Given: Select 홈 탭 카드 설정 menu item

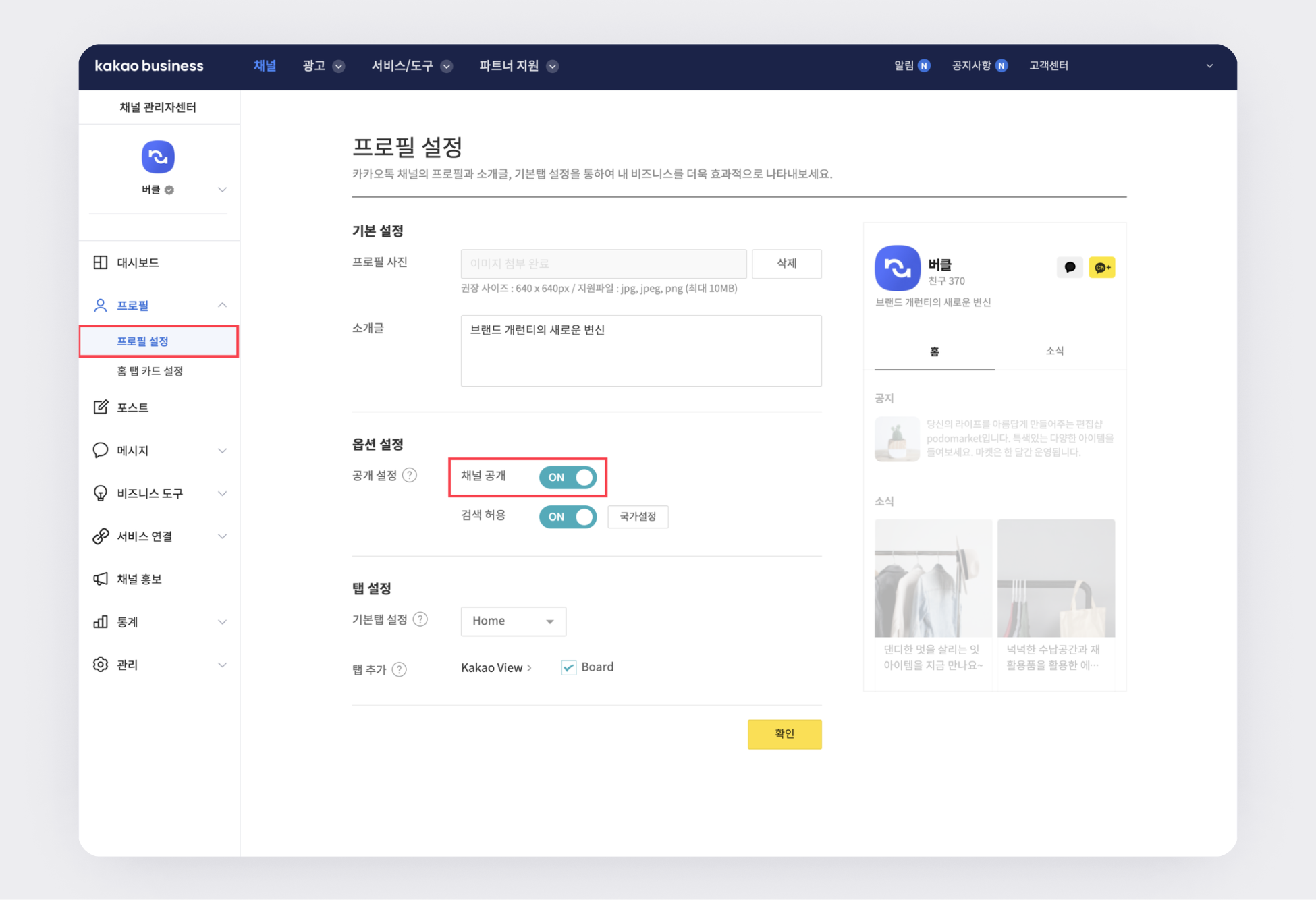Looking at the screenshot, I should [150, 371].
